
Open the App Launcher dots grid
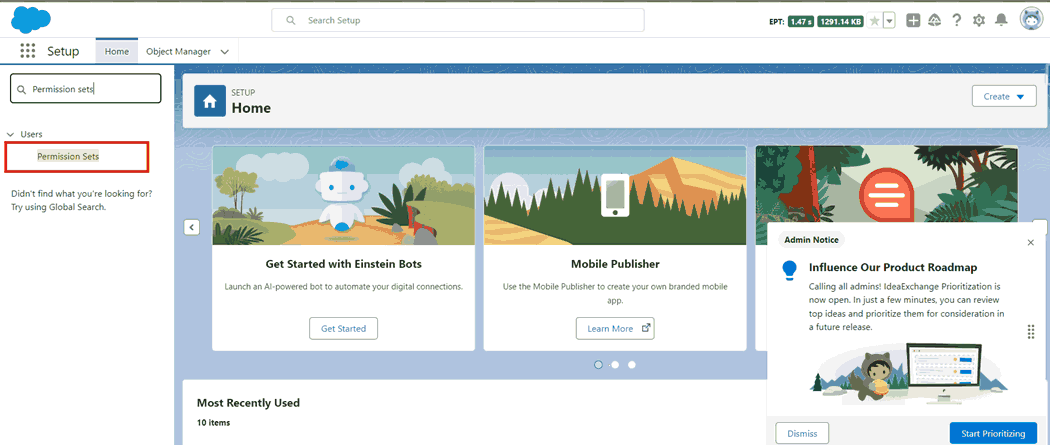click(x=27, y=51)
